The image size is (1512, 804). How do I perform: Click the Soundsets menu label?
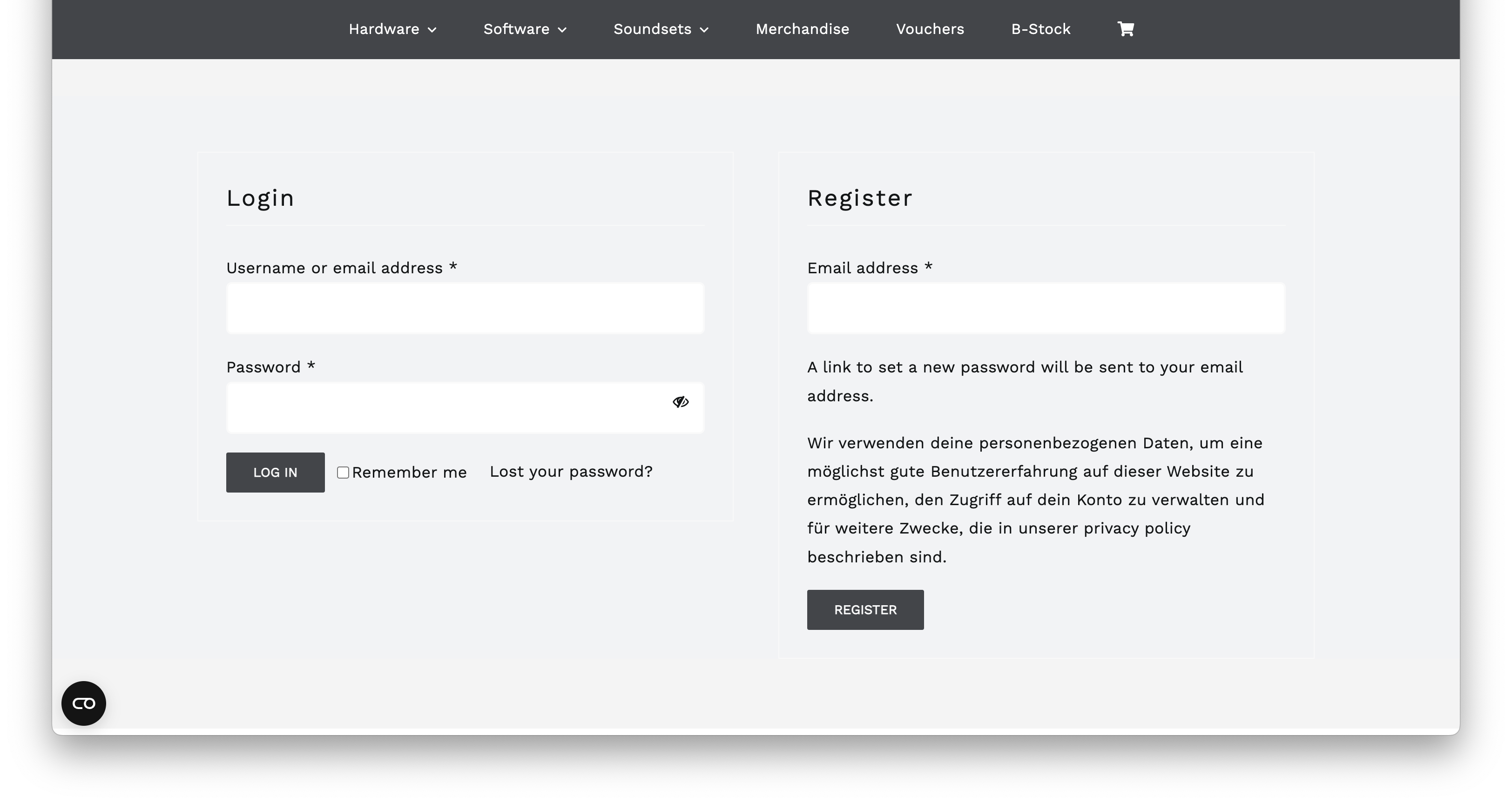tap(652, 29)
